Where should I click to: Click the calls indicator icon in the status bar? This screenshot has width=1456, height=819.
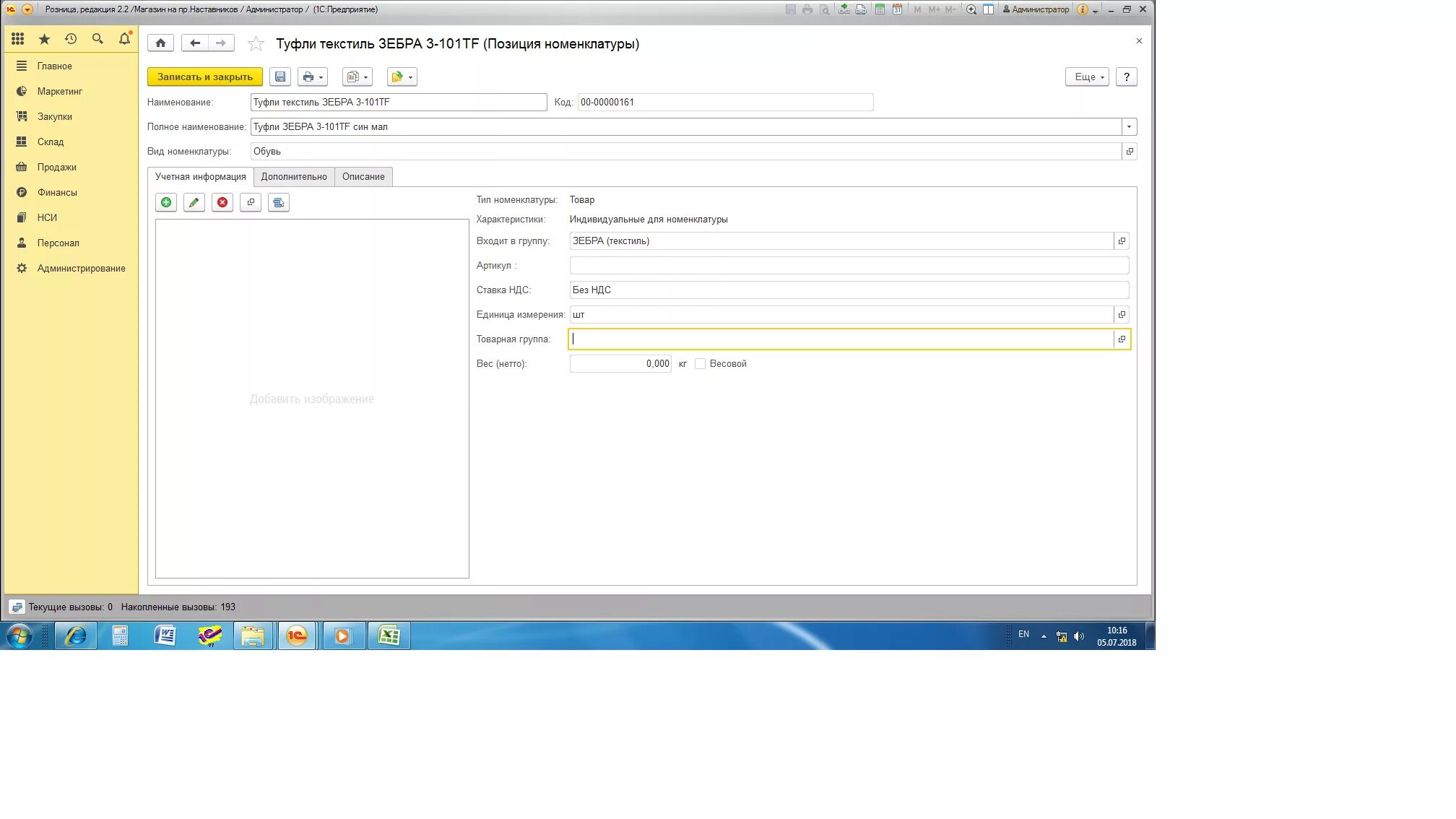(x=17, y=607)
